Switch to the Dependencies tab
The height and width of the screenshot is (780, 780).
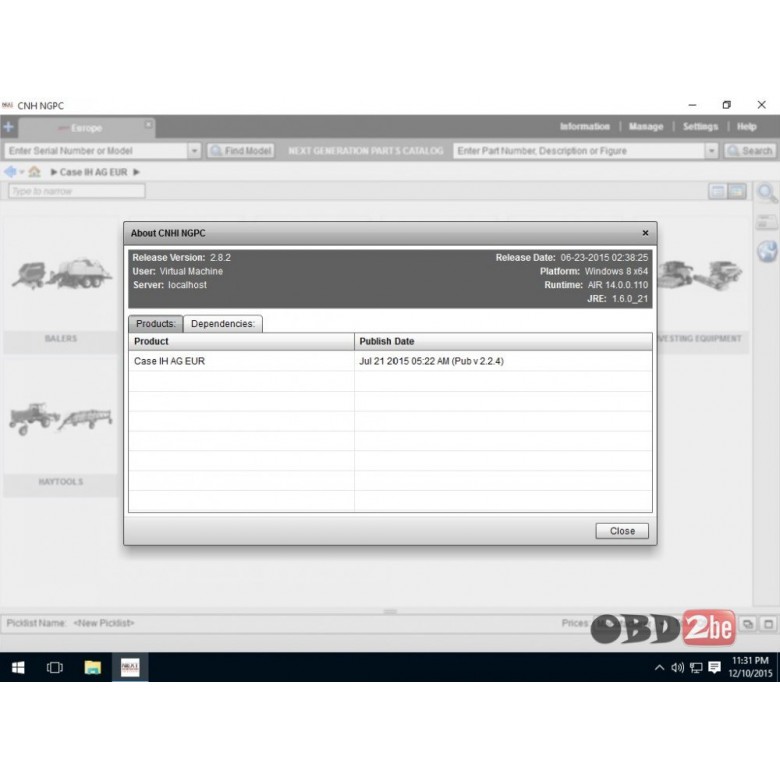pyautogui.click(x=222, y=324)
